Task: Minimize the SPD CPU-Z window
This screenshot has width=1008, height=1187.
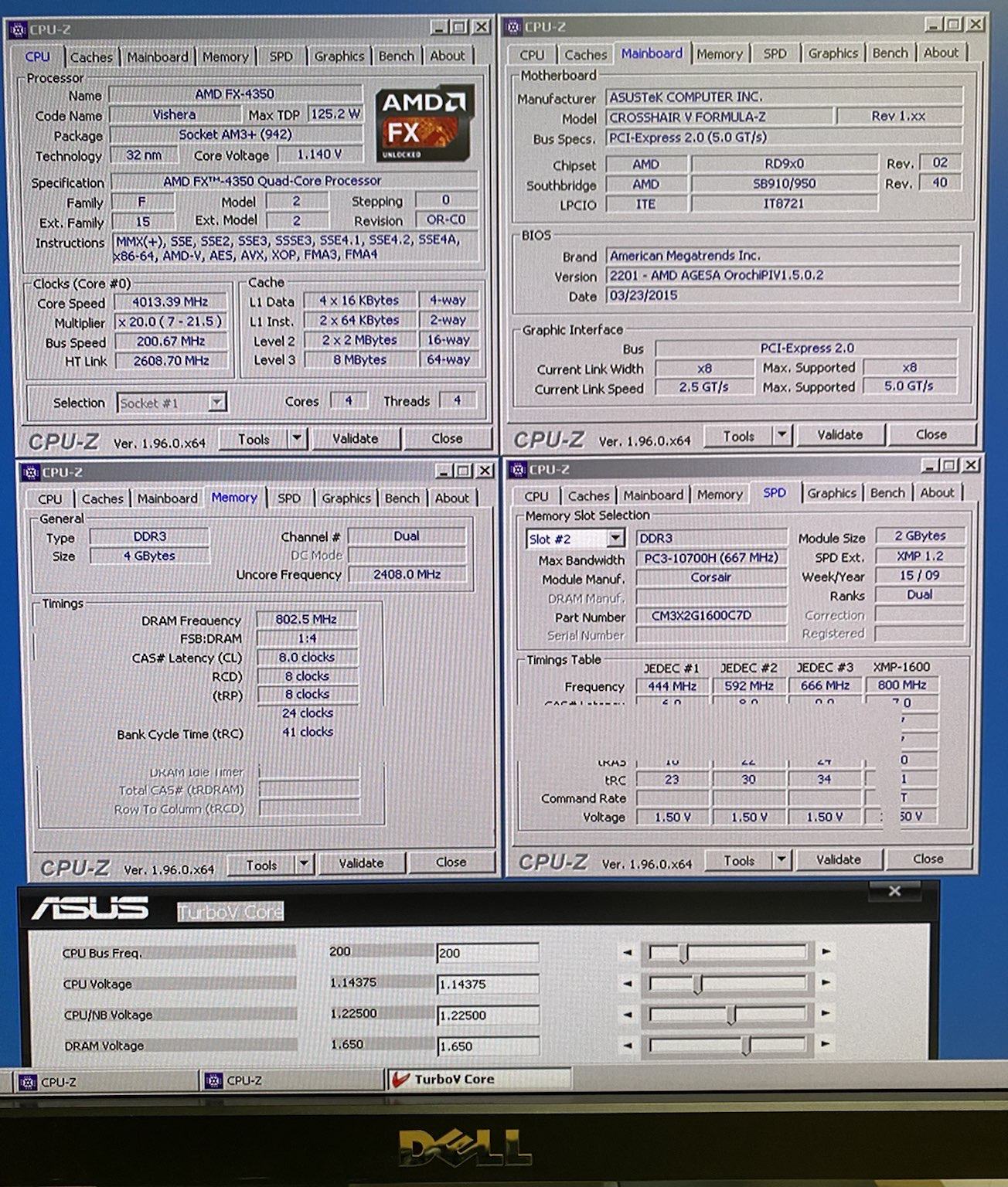Action: [x=930, y=465]
